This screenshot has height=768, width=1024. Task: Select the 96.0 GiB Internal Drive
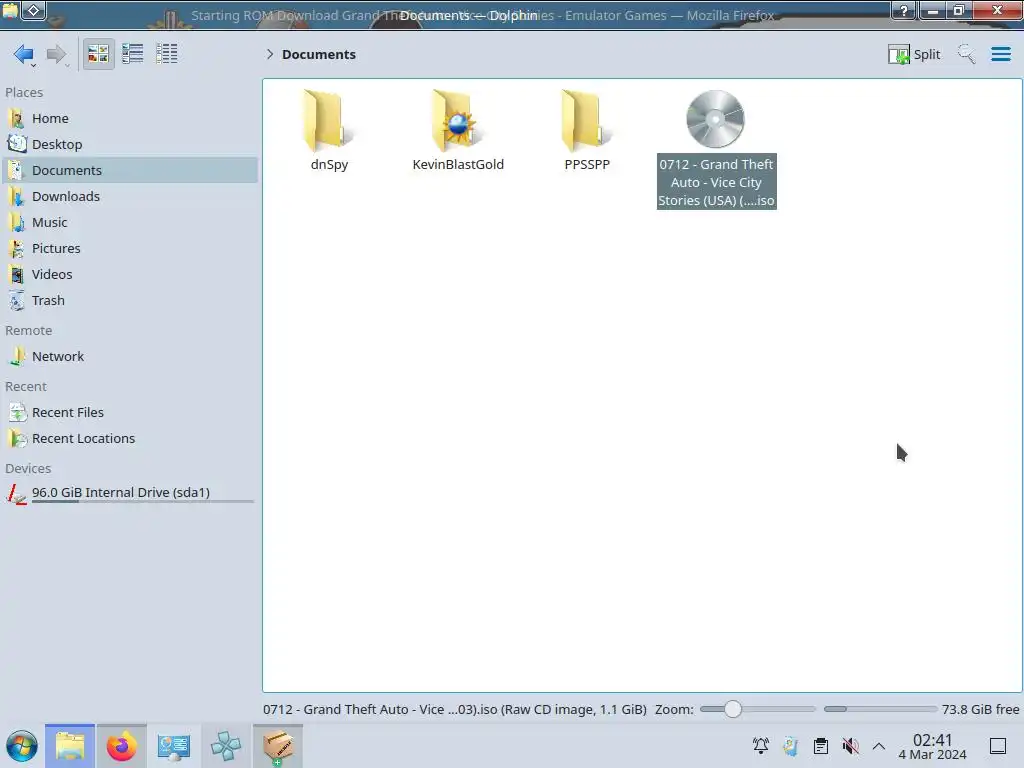(x=129, y=494)
